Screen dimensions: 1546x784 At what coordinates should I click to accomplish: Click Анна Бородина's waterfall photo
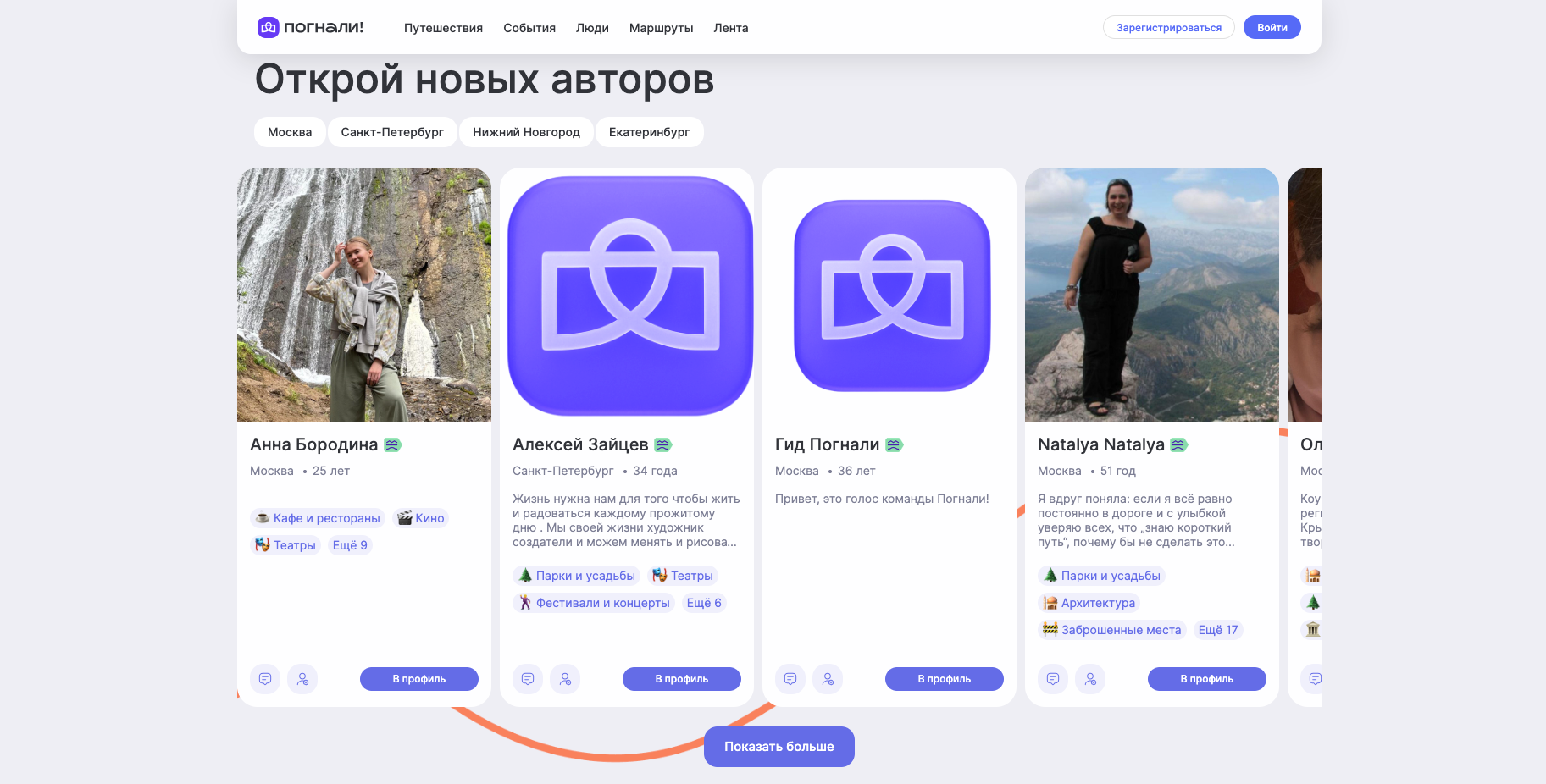(x=364, y=295)
